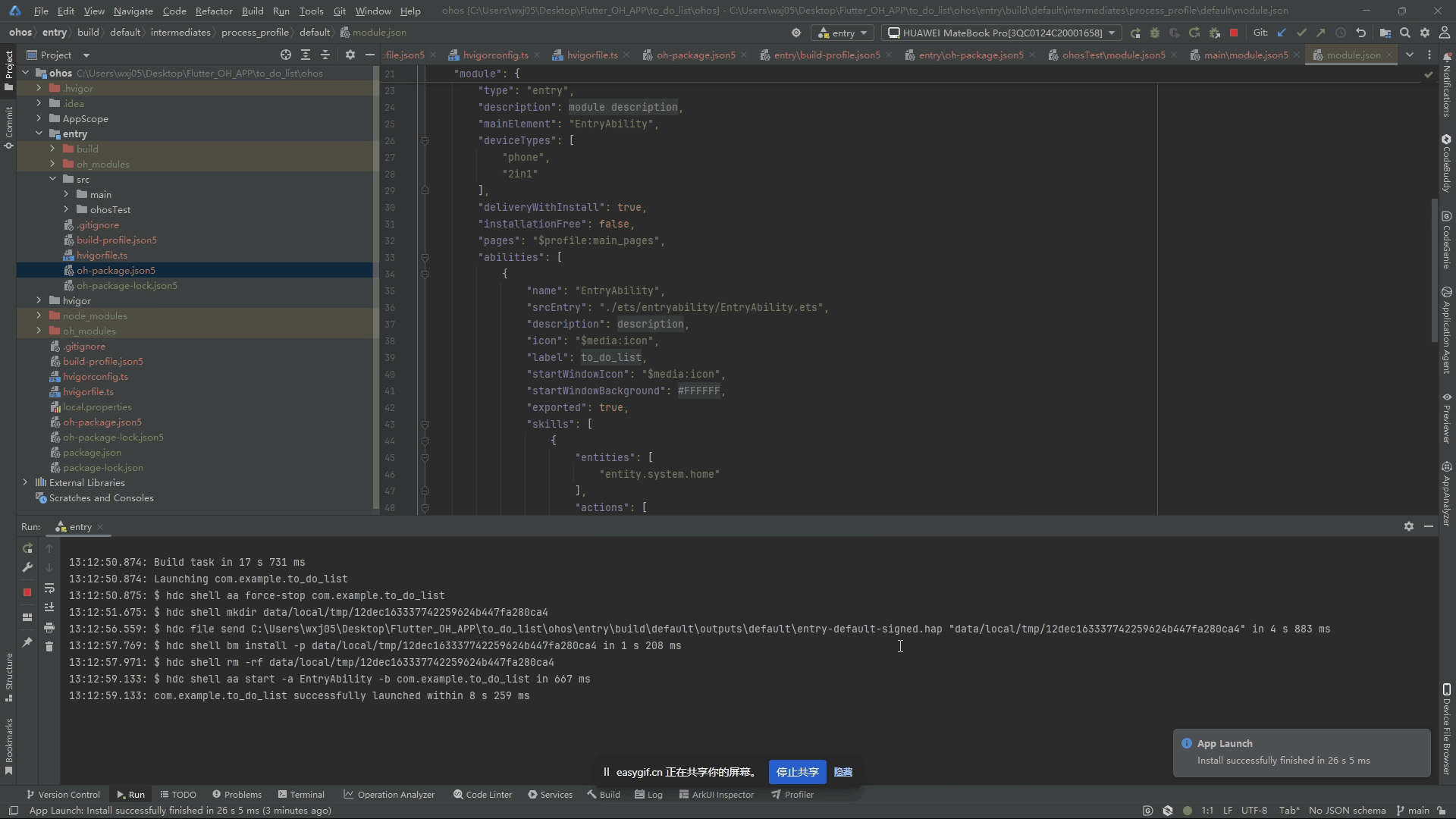The image size is (1456, 819).
Task: Click the blue 停止共享 button
Action: point(797,772)
